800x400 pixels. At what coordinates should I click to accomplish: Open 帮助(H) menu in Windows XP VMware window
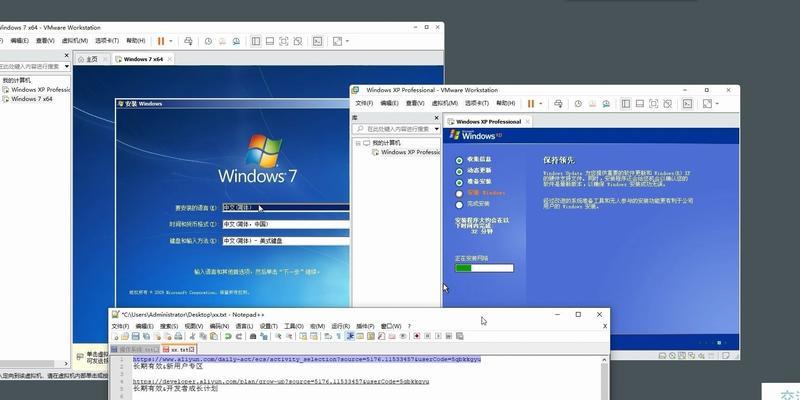coord(505,103)
